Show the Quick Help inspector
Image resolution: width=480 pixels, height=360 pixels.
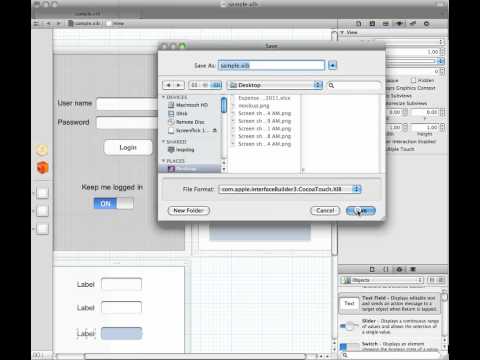coord(372,24)
